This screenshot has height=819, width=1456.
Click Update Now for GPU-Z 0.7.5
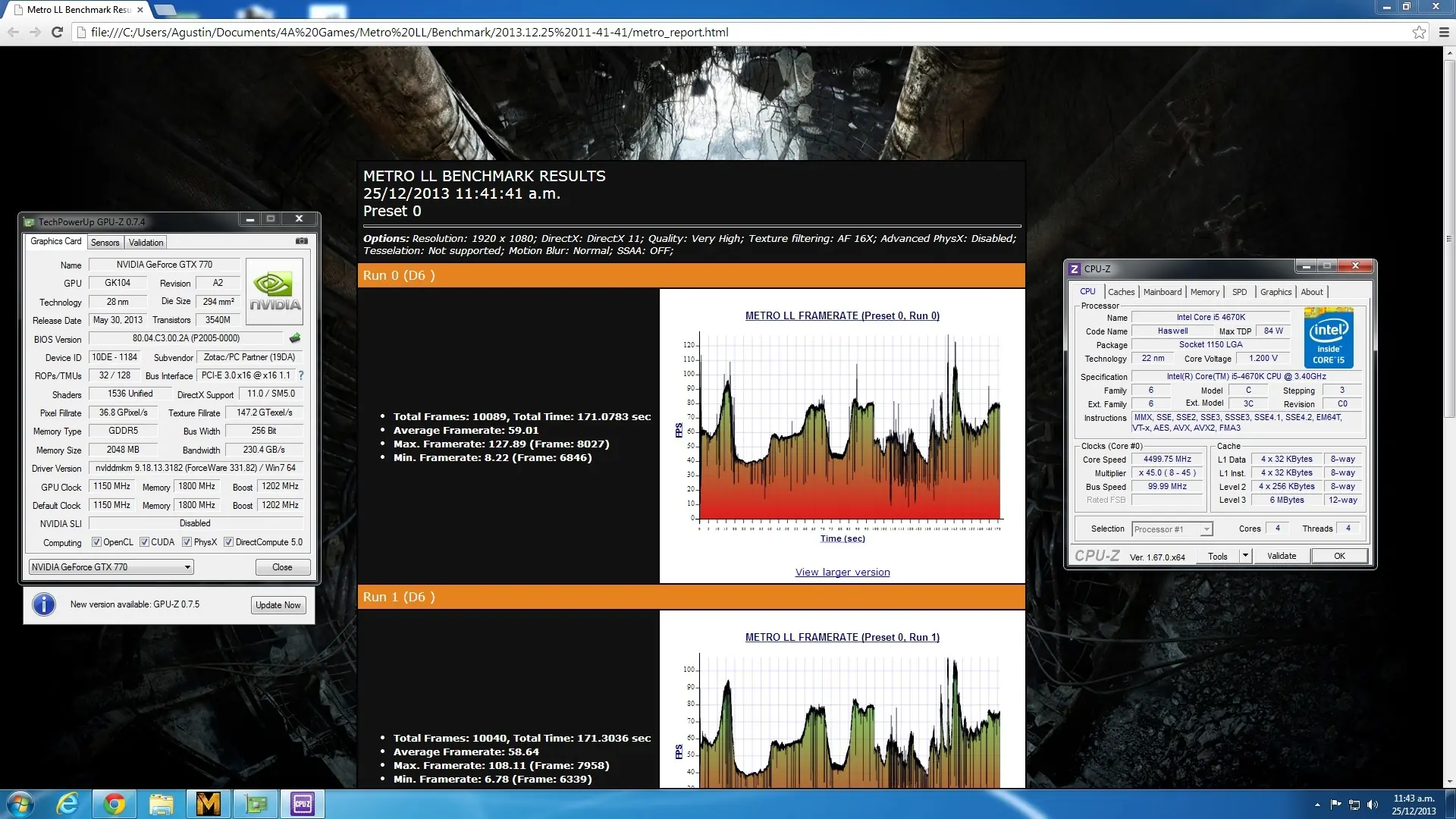click(x=278, y=605)
